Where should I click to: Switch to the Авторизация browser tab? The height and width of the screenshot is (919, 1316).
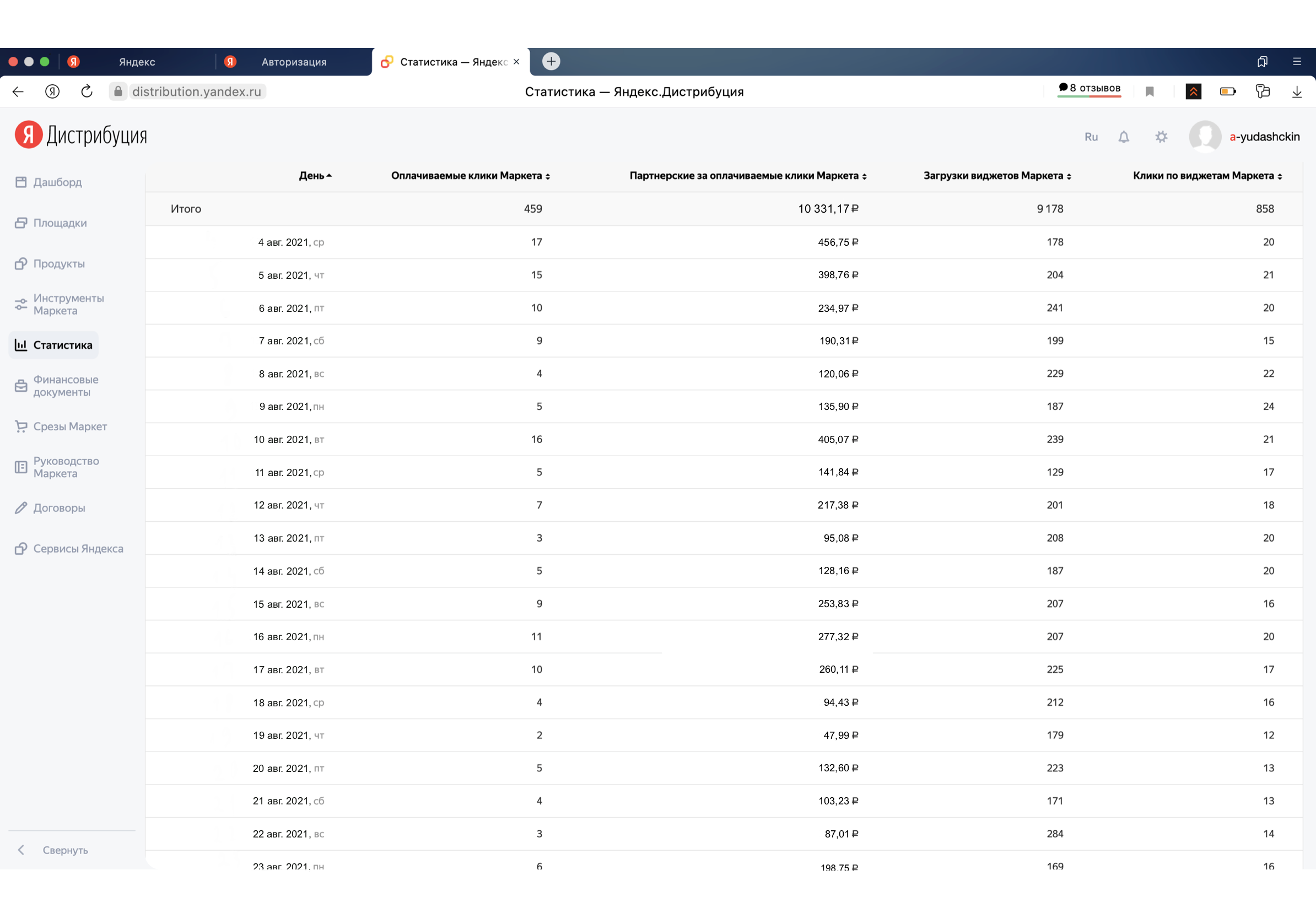pyautogui.click(x=294, y=62)
